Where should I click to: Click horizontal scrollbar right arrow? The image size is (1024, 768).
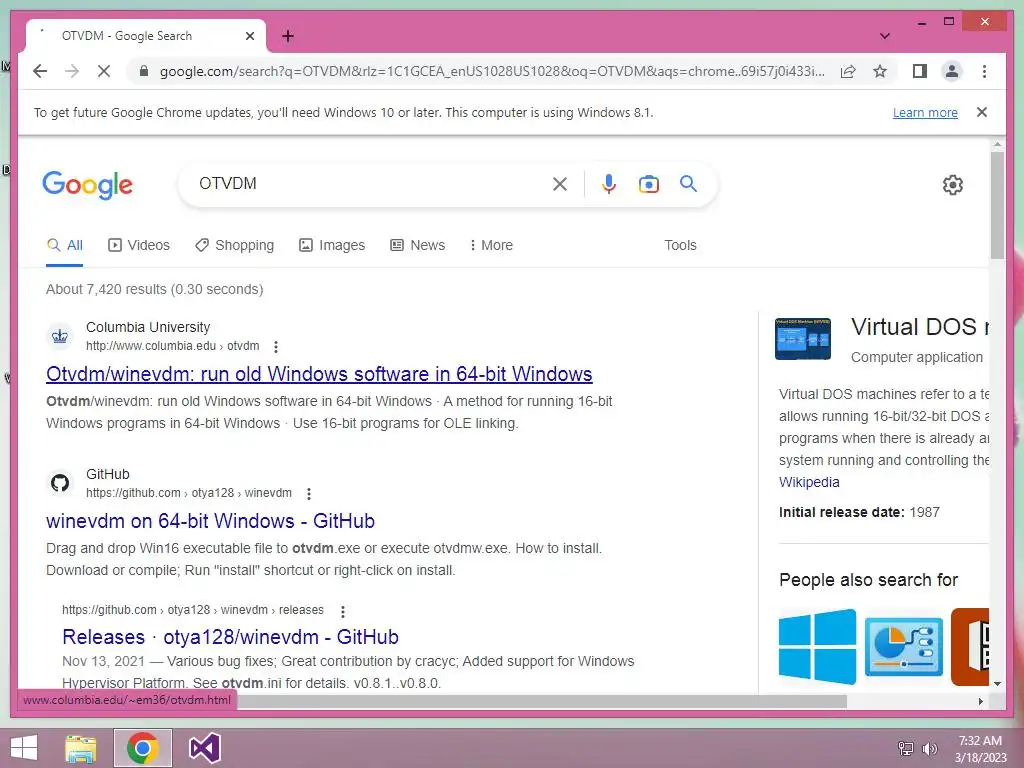click(x=980, y=701)
